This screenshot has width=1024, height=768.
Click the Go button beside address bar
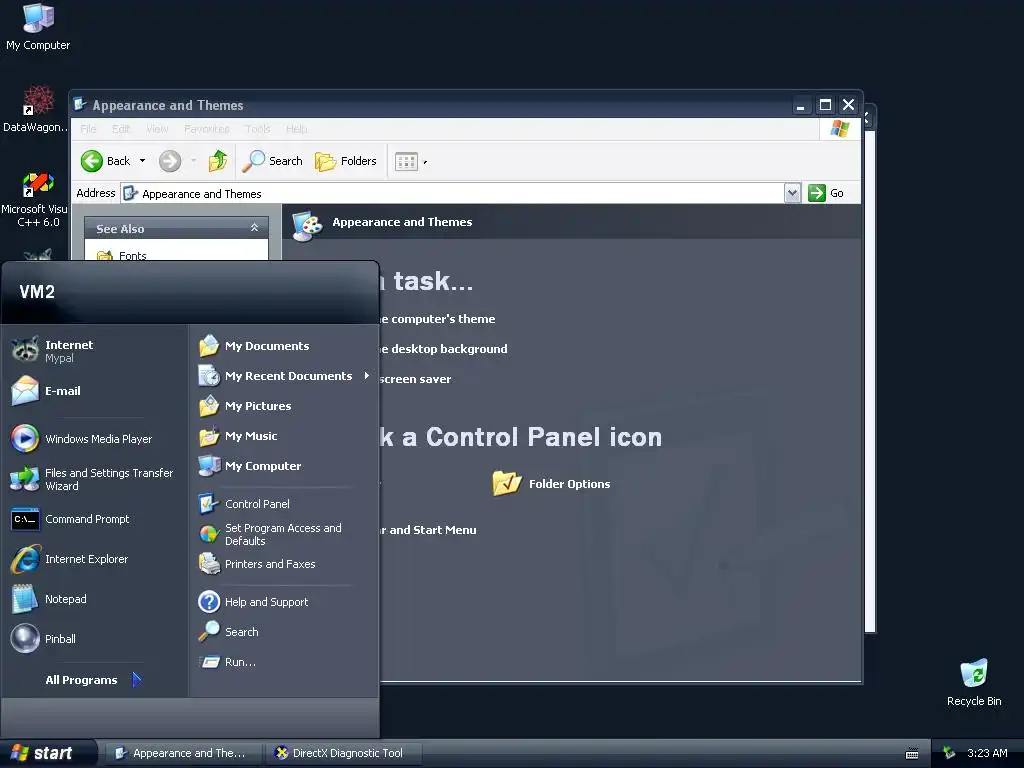point(826,193)
